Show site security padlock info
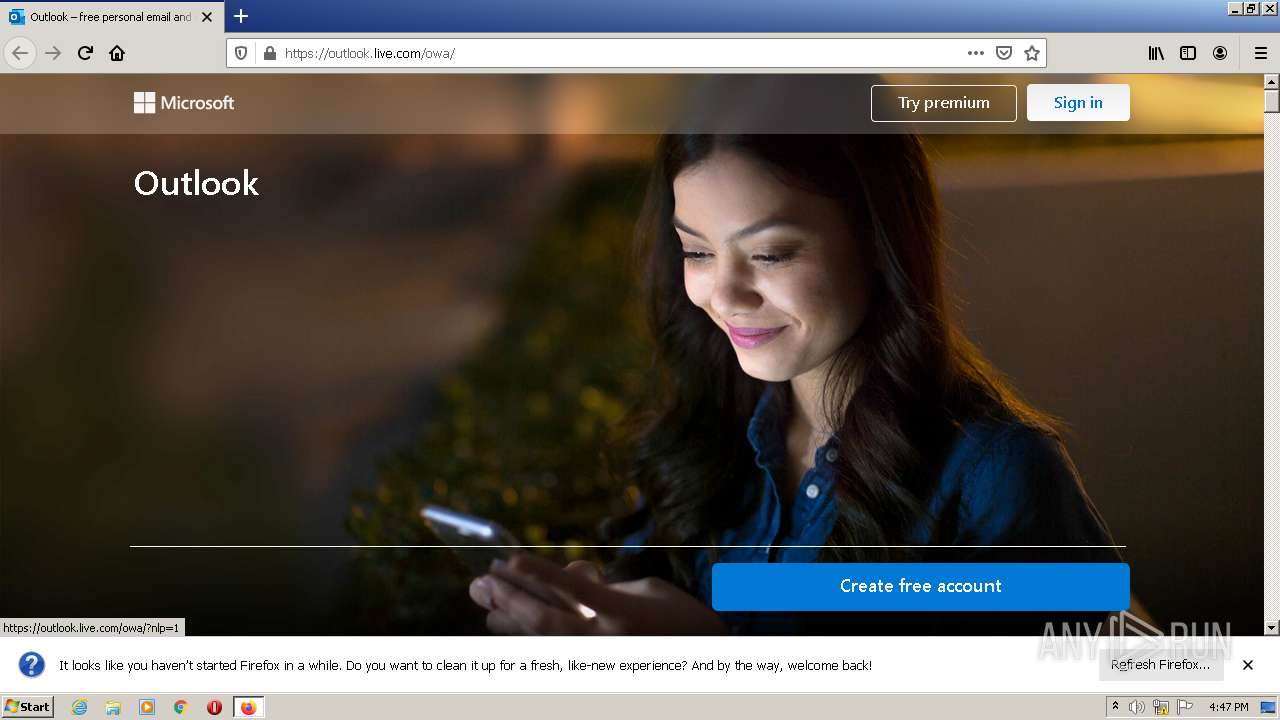Viewport: 1280px width, 720px height. pos(269,53)
